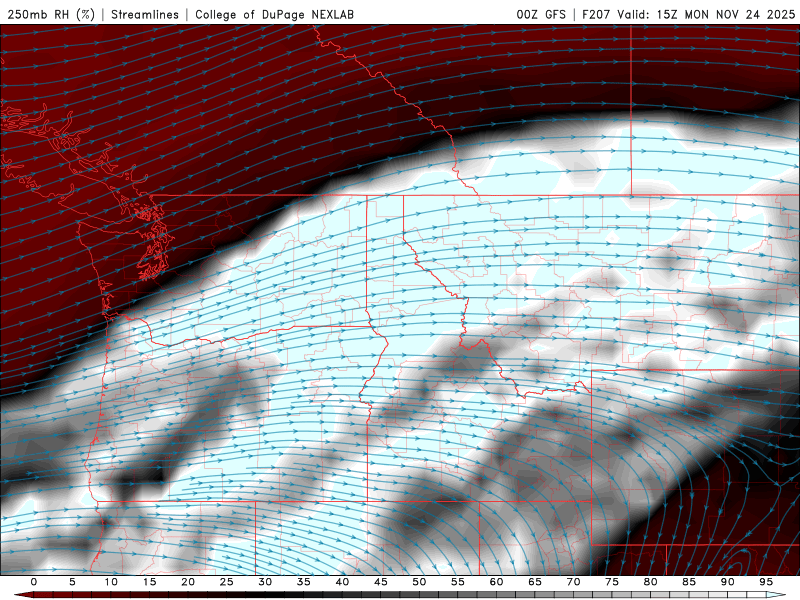Select the "35" value on color scale

(304, 582)
